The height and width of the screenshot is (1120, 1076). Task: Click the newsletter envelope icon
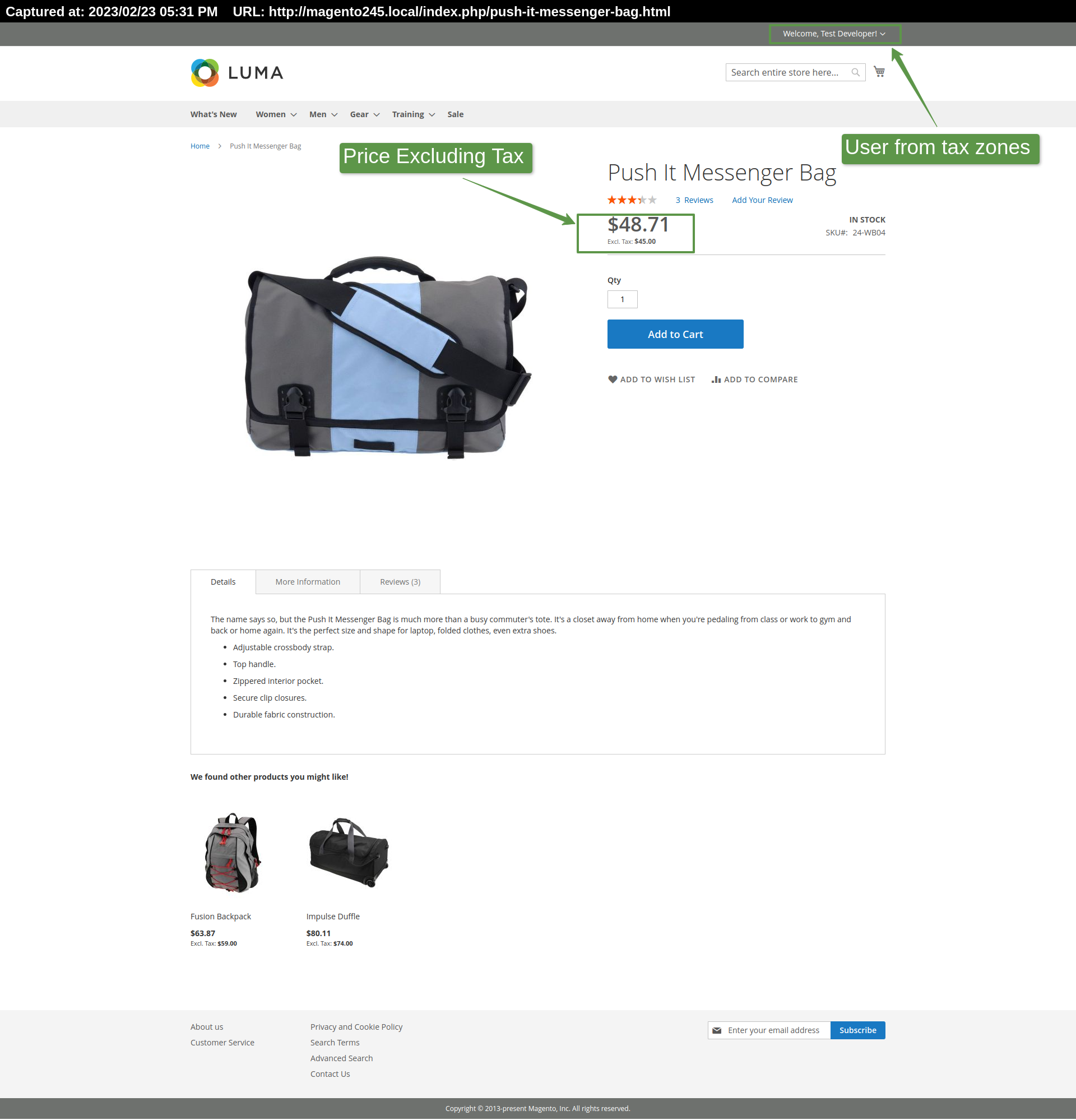click(x=717, y=1030)
